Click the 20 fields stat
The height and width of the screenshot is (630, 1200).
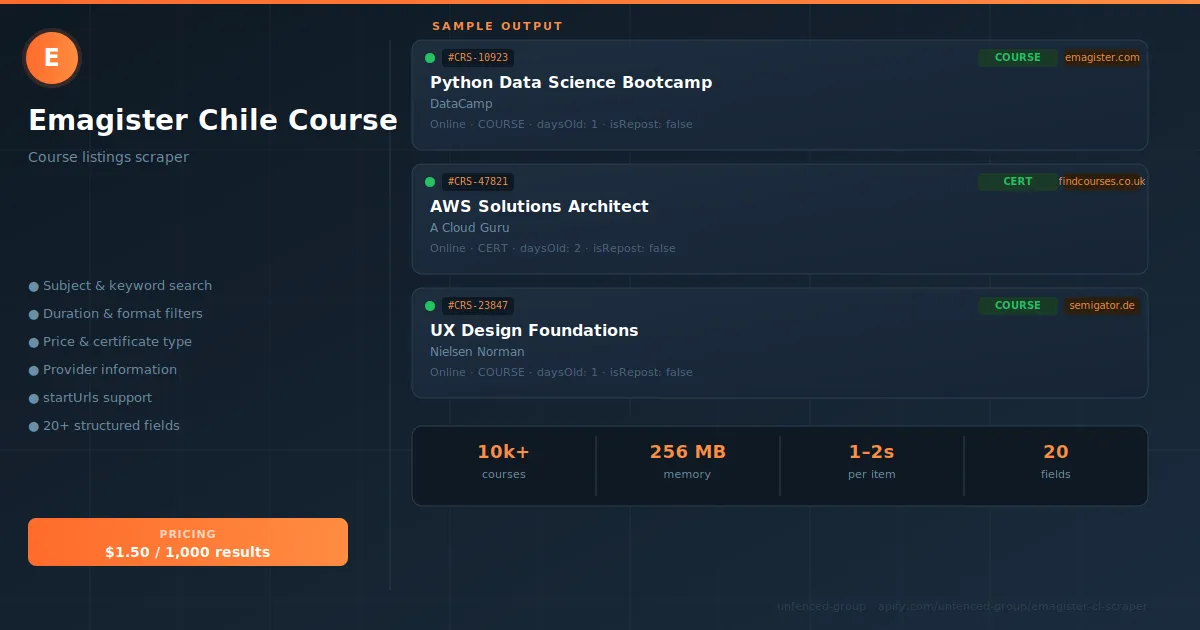1055,461
